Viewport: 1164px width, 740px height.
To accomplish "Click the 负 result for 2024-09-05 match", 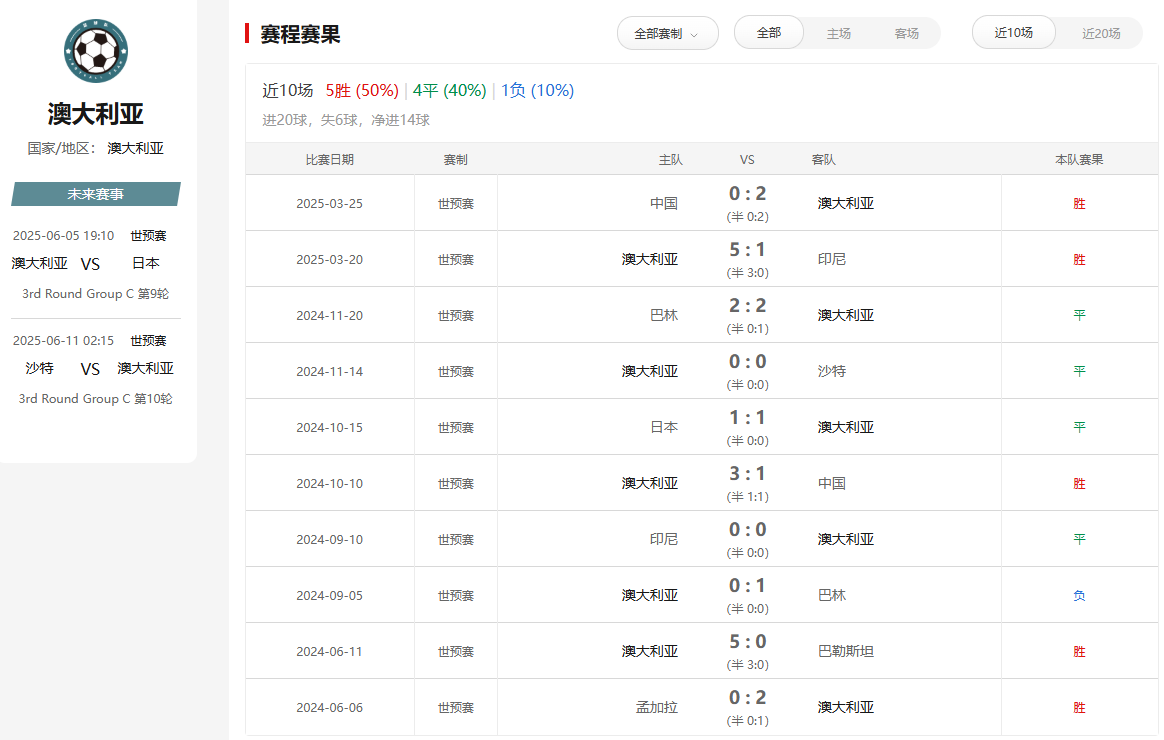I will [x=1079, y=595].
